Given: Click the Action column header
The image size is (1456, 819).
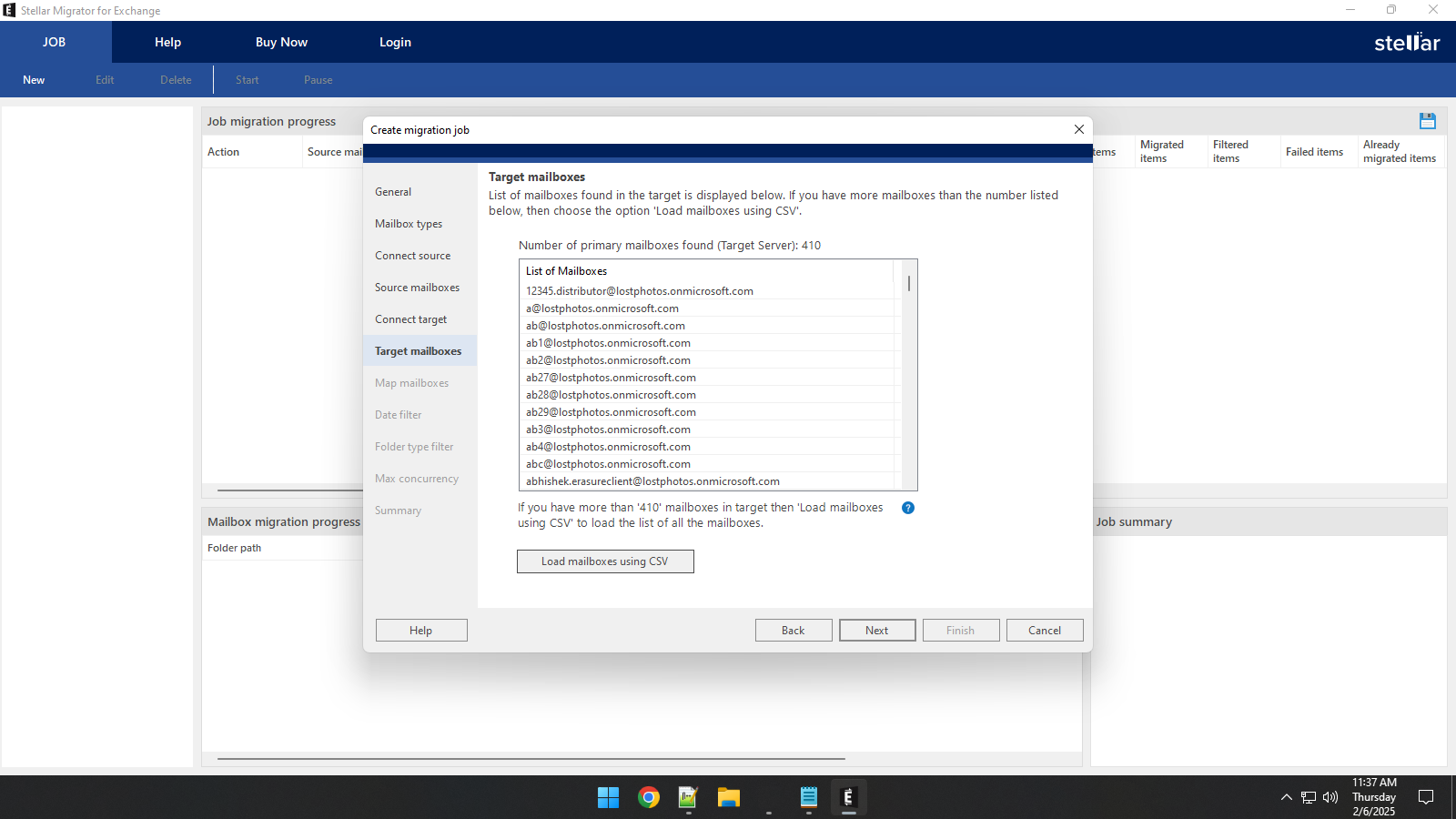Looking at the screenshot, I should 252,152.
